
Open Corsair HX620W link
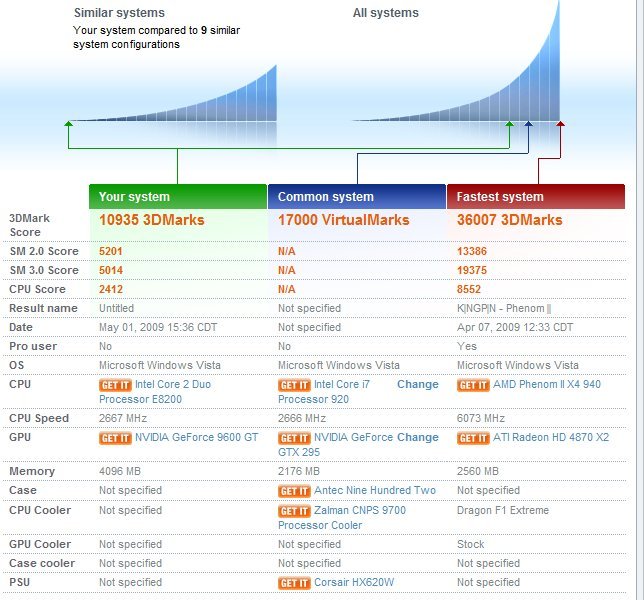click(x=354, y=582)
